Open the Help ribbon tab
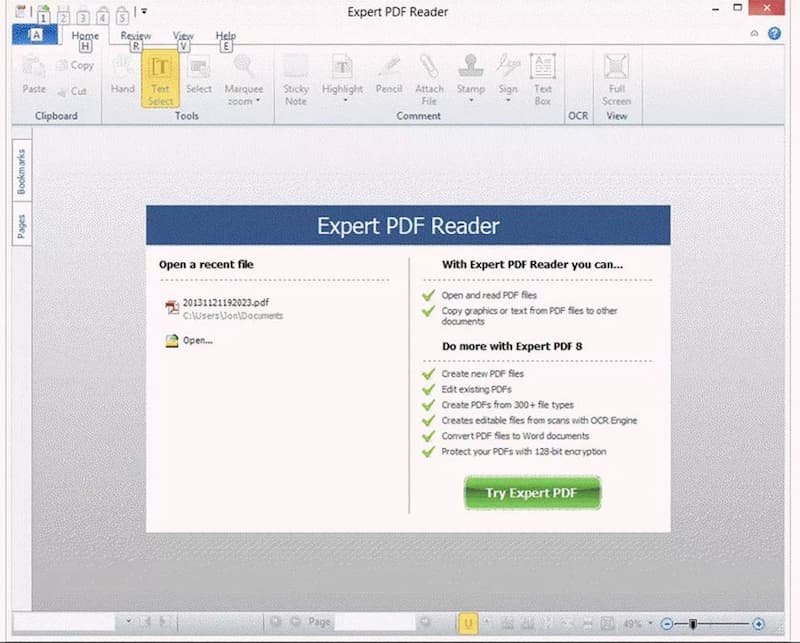The width and height of the screenshot is (800, 643). point(226,36)
